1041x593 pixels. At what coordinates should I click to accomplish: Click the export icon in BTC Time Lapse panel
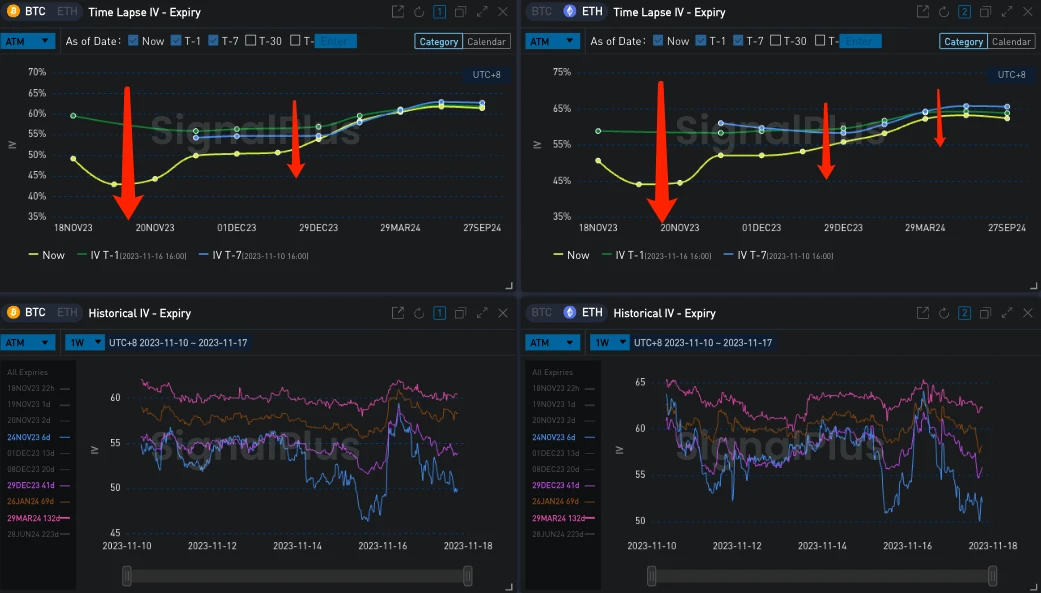click(x=397, y=12)
